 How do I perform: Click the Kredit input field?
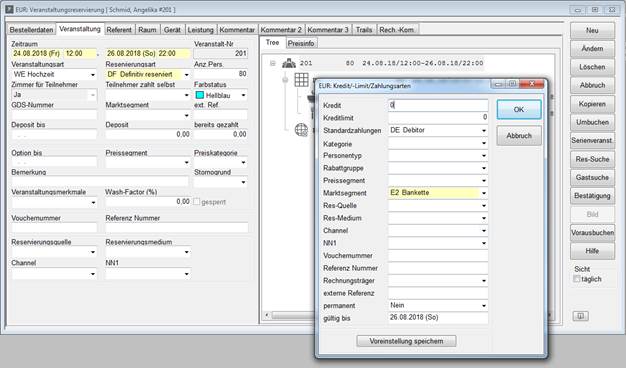pos(438,105)
